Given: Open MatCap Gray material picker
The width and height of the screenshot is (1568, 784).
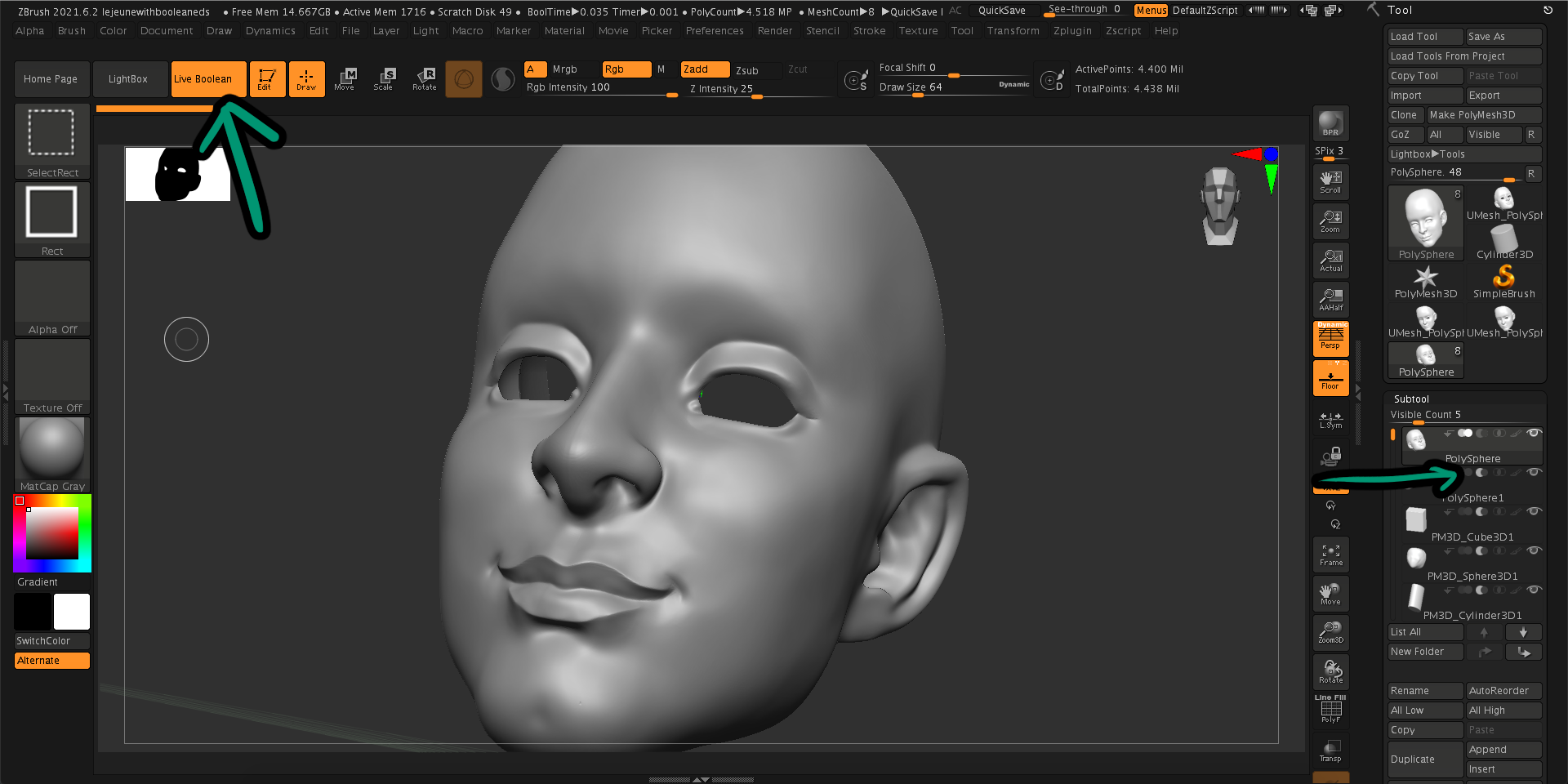Looking at the screenshot, I should coord(52,454).
